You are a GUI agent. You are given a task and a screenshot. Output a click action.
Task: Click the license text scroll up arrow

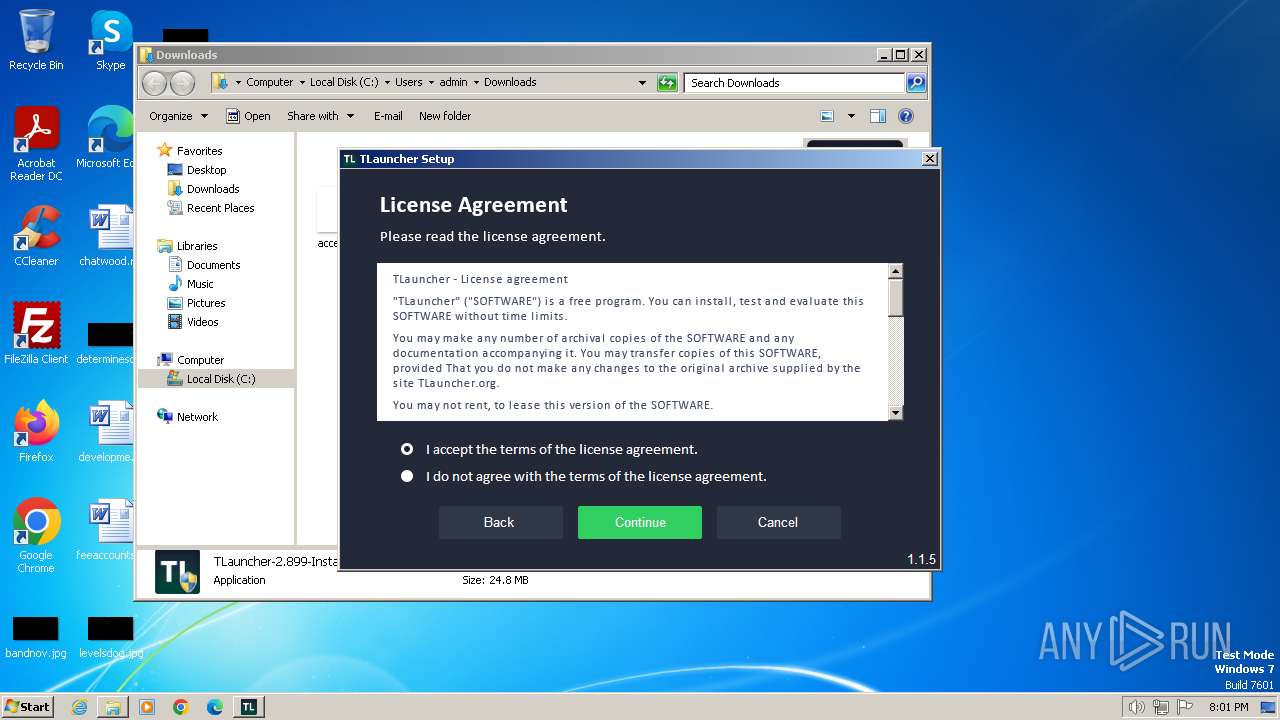(896, 271)
